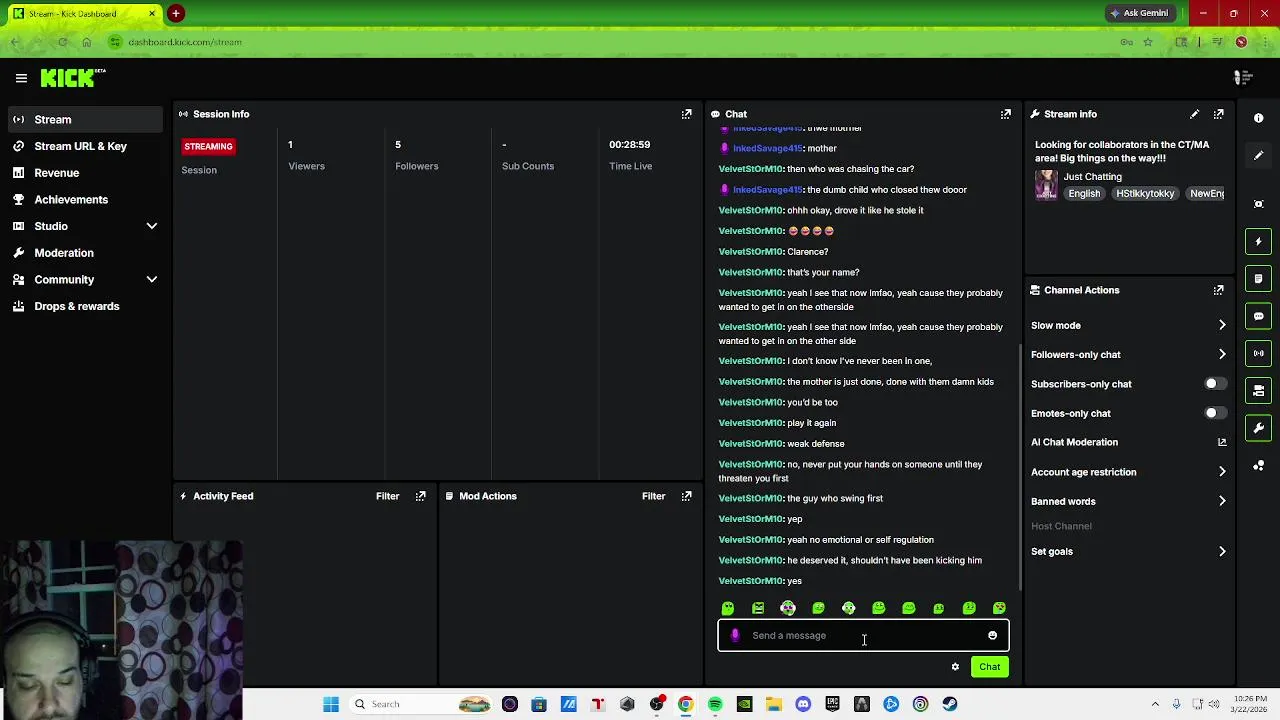Expand Banned words settings

coord(1221,501)
